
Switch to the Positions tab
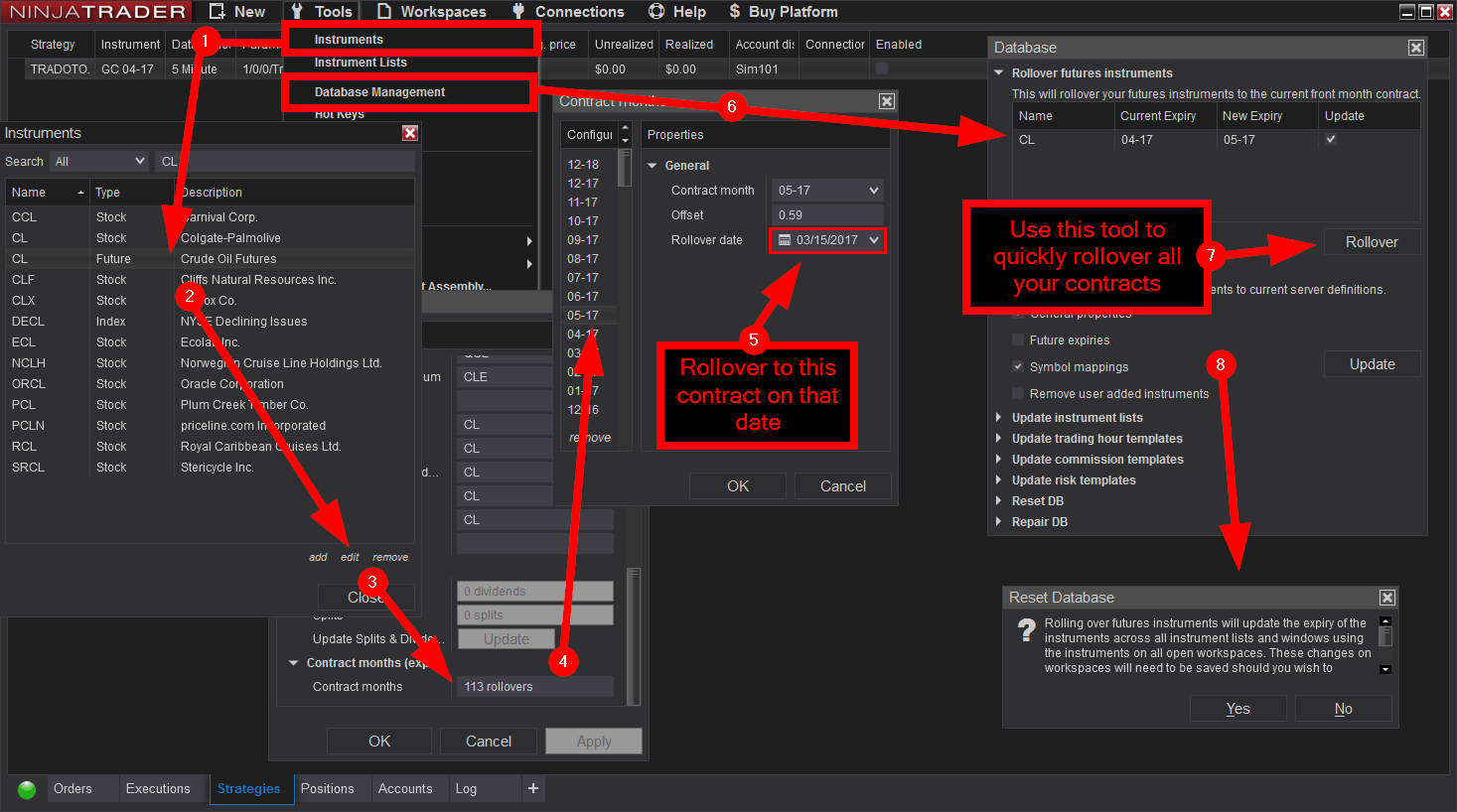click(327, 789)
